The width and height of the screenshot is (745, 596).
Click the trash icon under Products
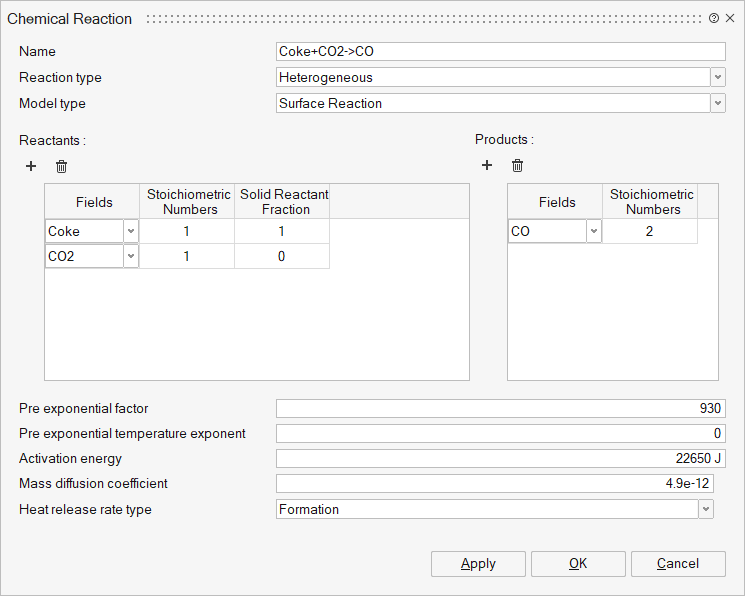[517, 166]
